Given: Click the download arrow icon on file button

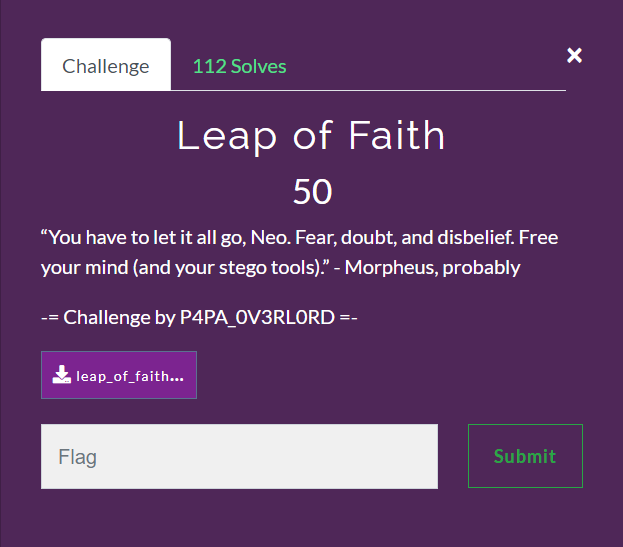Looking at the screenshot, I should click(x=62, y=375).
